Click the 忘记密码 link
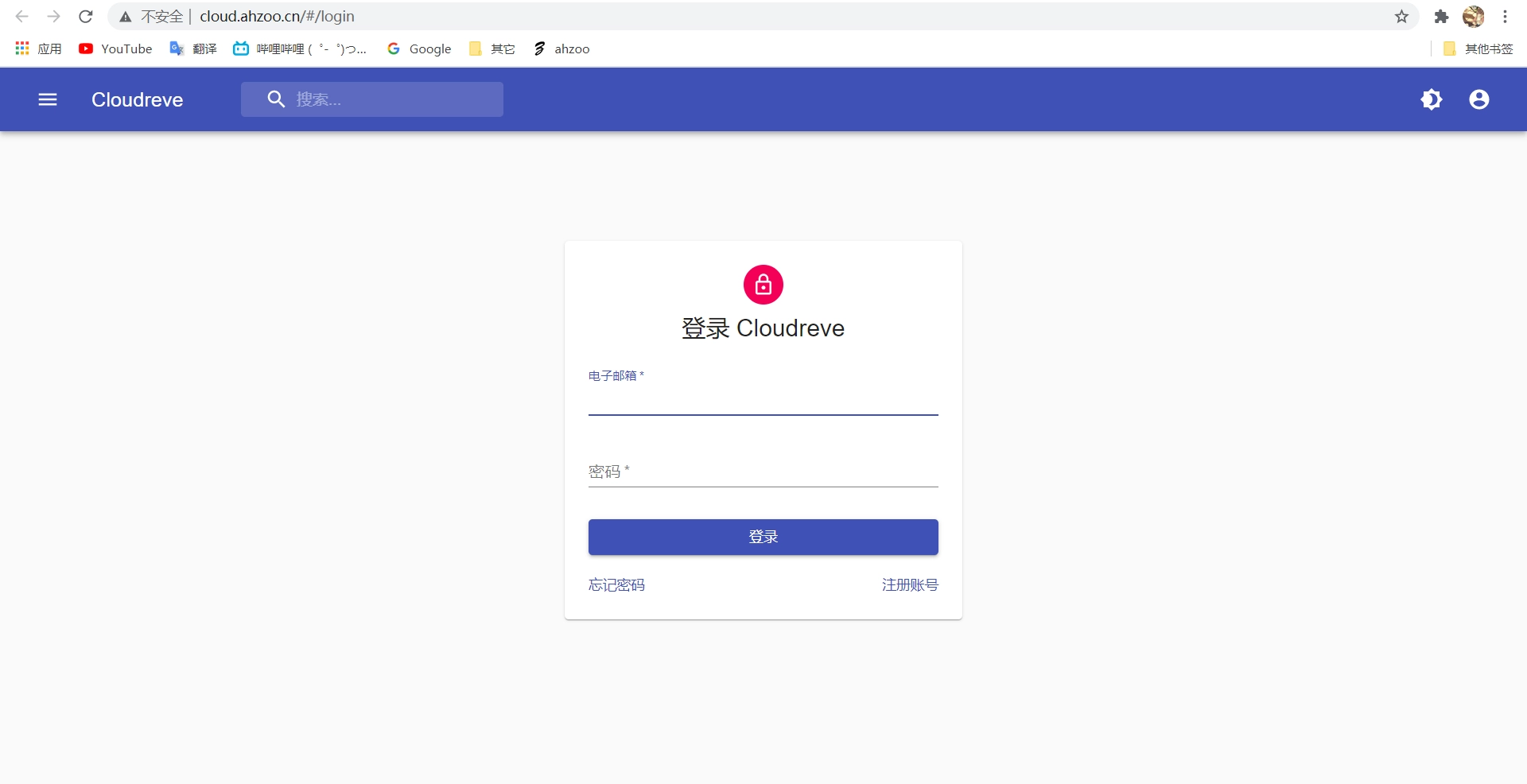 (616, 584)
